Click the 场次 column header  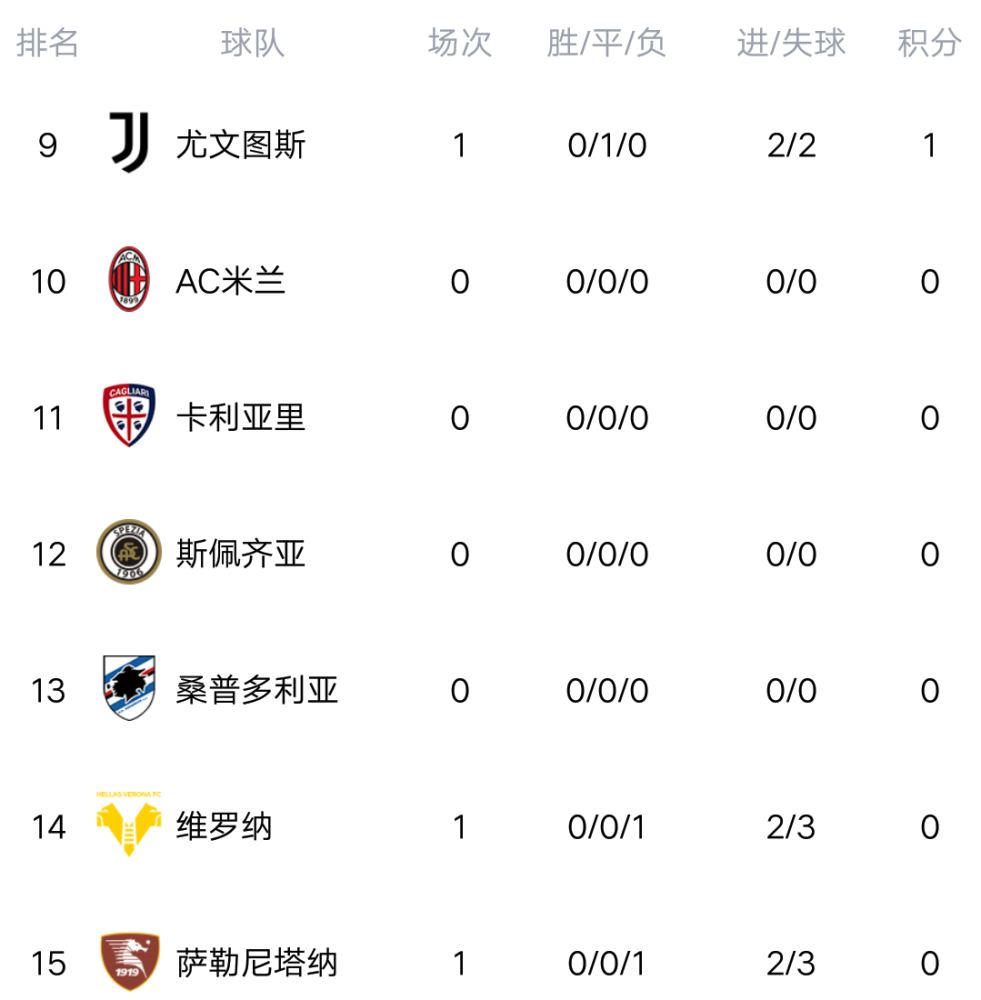click(459, 43)
